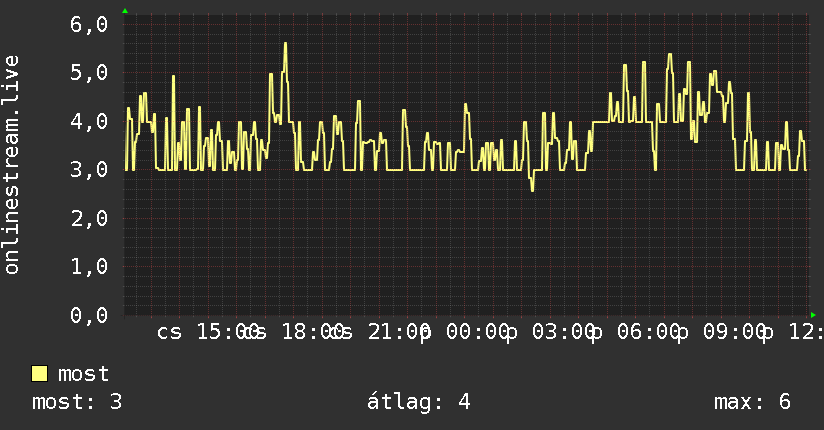Click the 'cs 18:00' time label
824x430 pixels.
point(294,332)
